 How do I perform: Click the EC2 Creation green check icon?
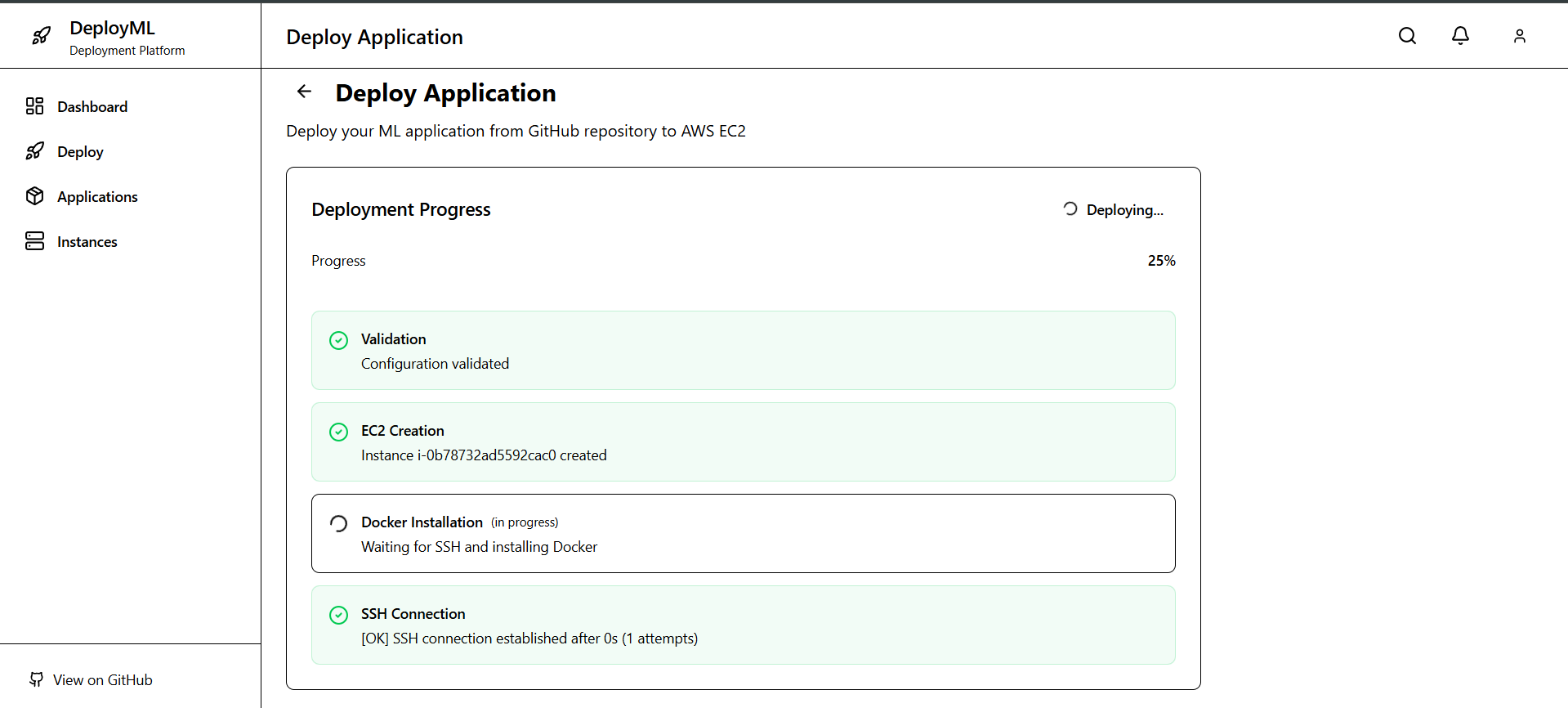point(338,432)
